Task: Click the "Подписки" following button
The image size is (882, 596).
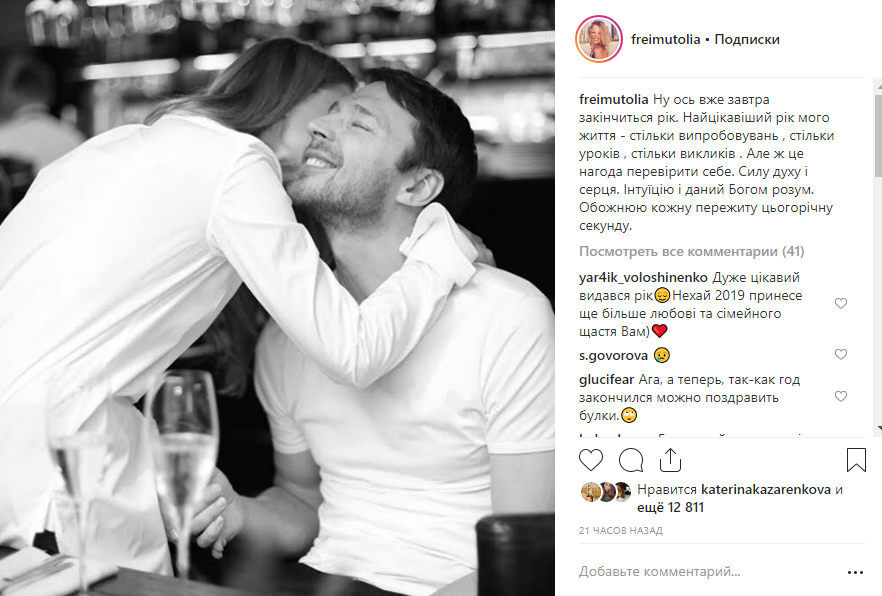Action: coord(747,40)
